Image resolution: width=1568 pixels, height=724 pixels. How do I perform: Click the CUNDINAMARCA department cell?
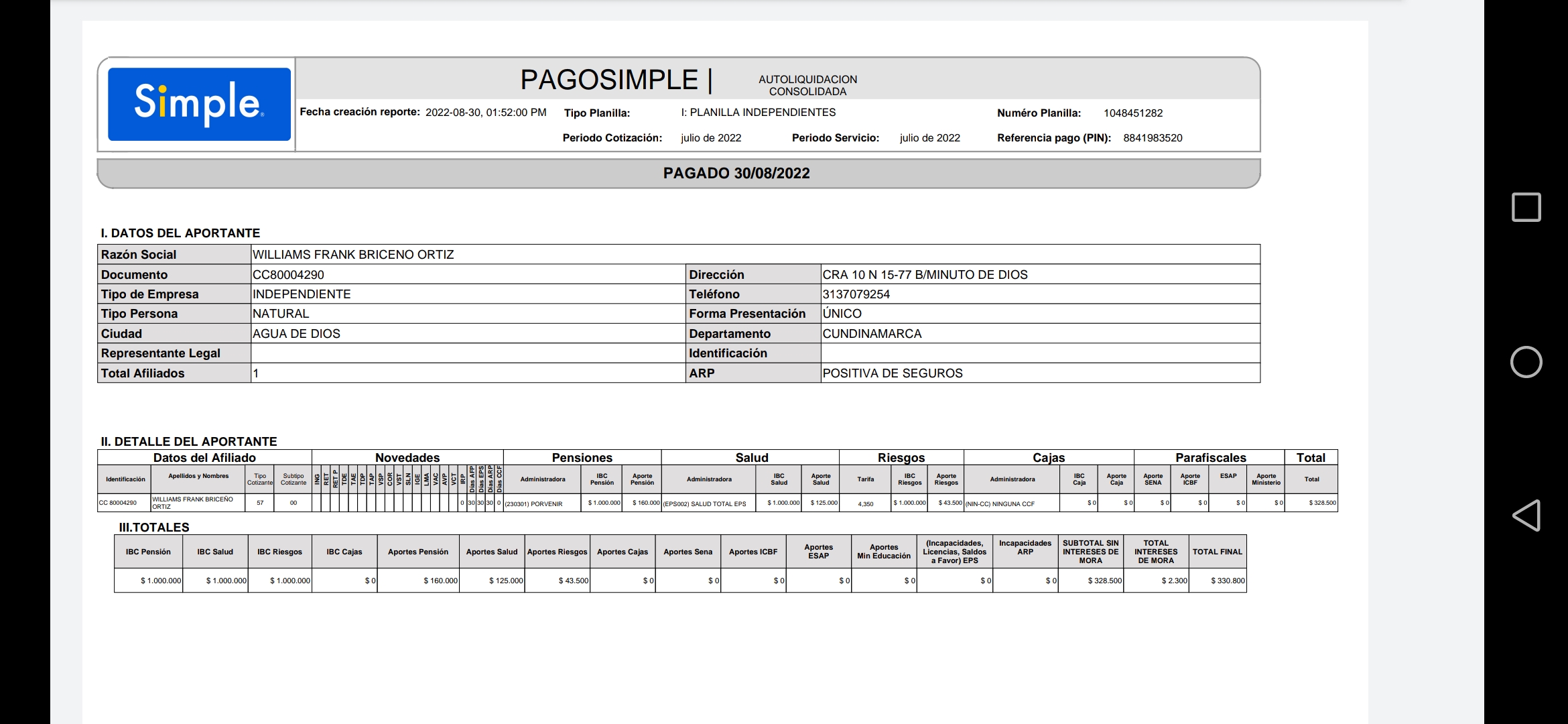pyautogui.click(x=872, y=334)
